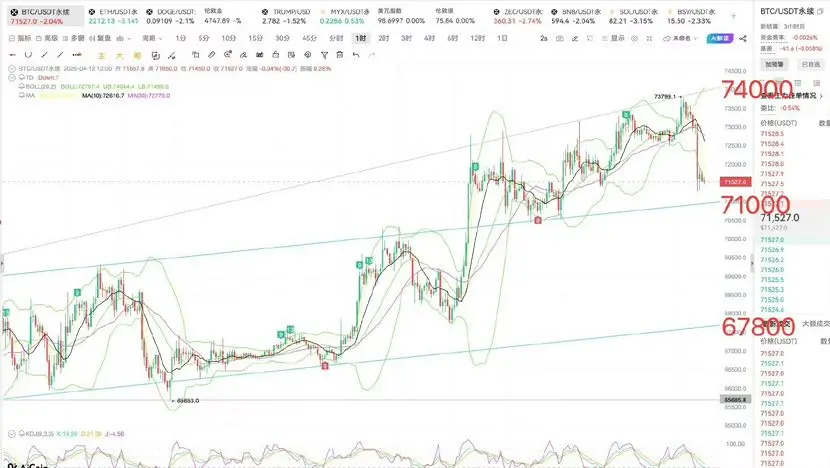Open the 伦敦金 4747.89 tab
This screenshot has height=468, width=830.
(222, 16)
